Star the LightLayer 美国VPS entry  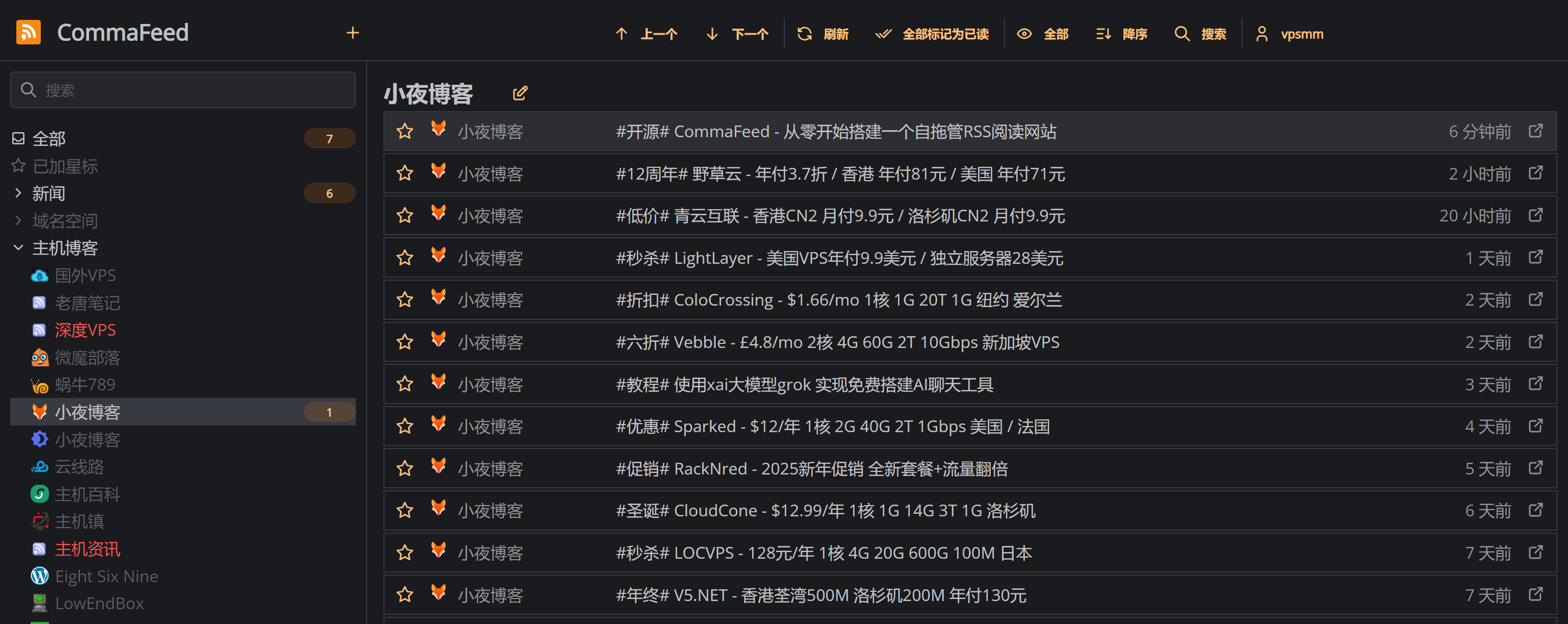click(x=405, y=258)
